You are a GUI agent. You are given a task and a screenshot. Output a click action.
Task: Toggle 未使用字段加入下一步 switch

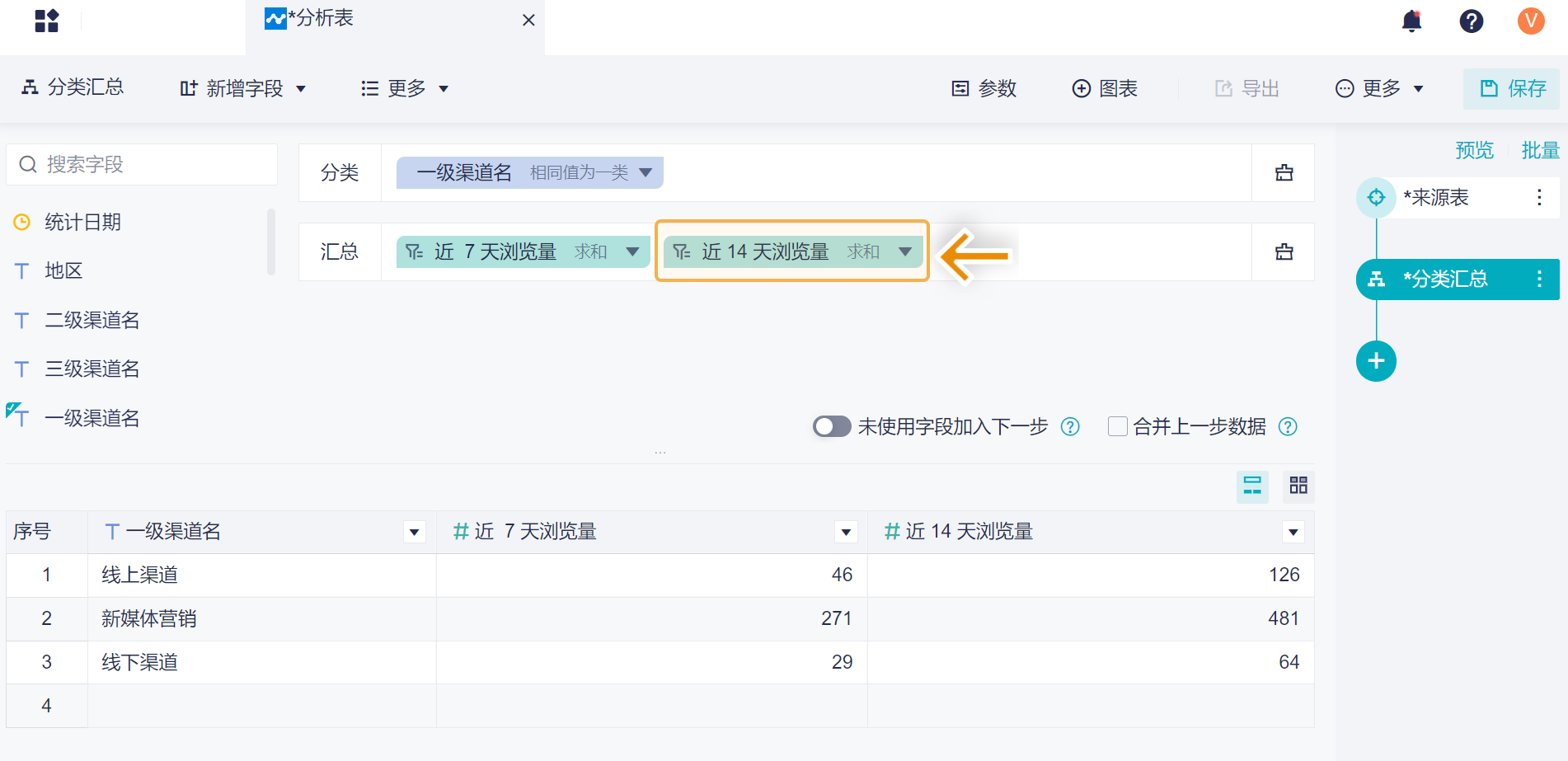[831, 426]
